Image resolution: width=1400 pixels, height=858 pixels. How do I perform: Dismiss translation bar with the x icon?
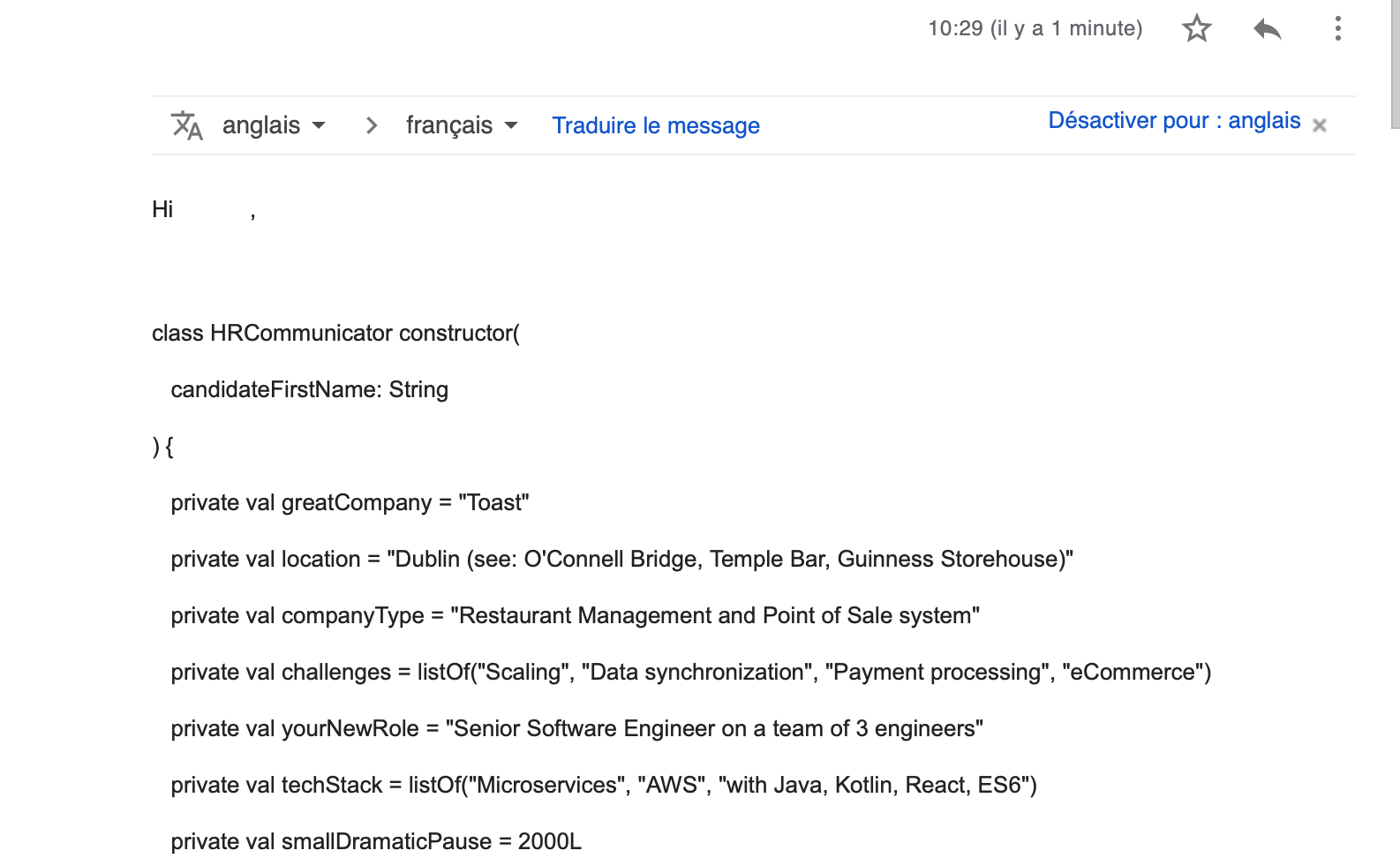click(1320, 125)
